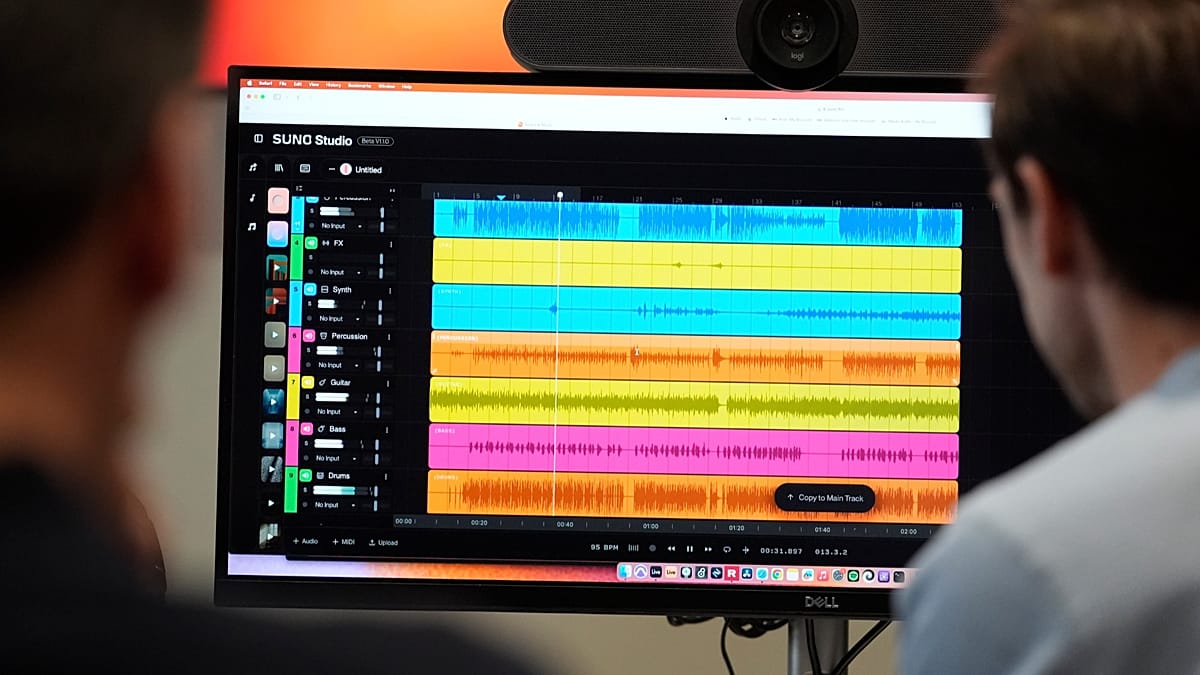Pause playback in the transport bar
This screenshot has height=675, width=1200.
[x=689, y=548]
